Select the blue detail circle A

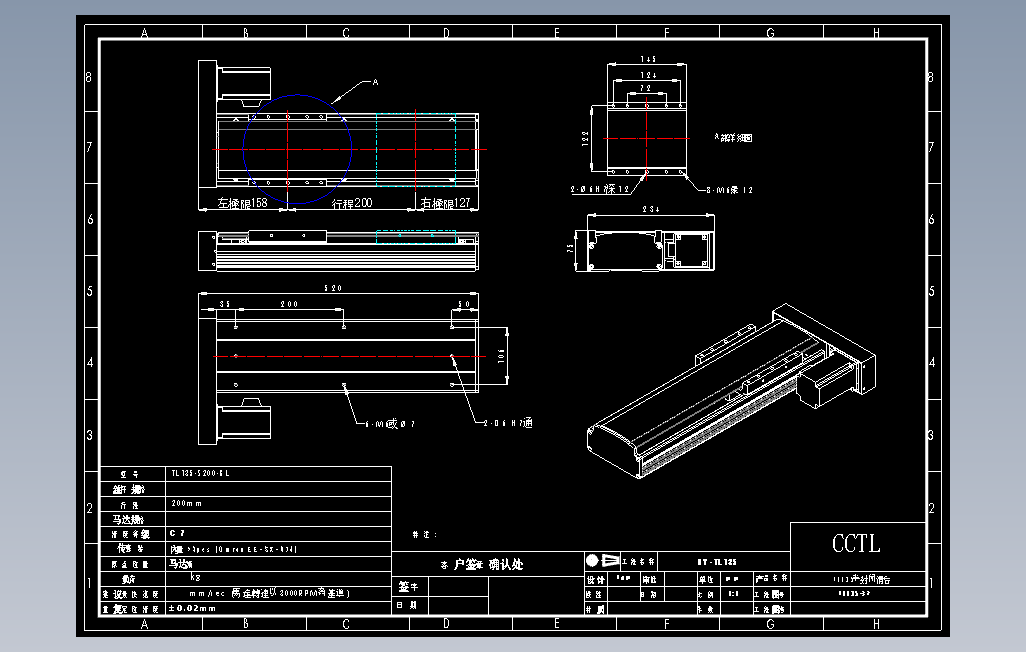297,149
